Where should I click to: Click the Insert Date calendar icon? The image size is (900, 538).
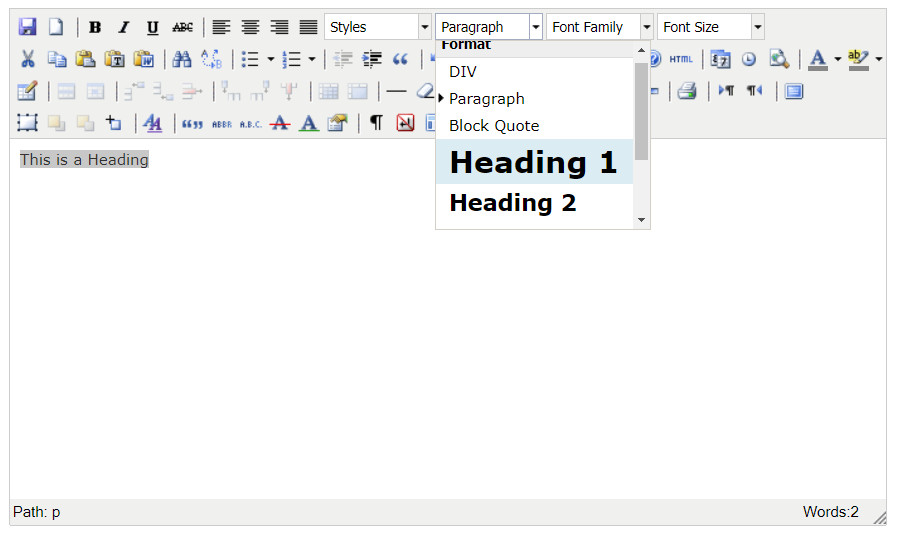click(720, 59)
